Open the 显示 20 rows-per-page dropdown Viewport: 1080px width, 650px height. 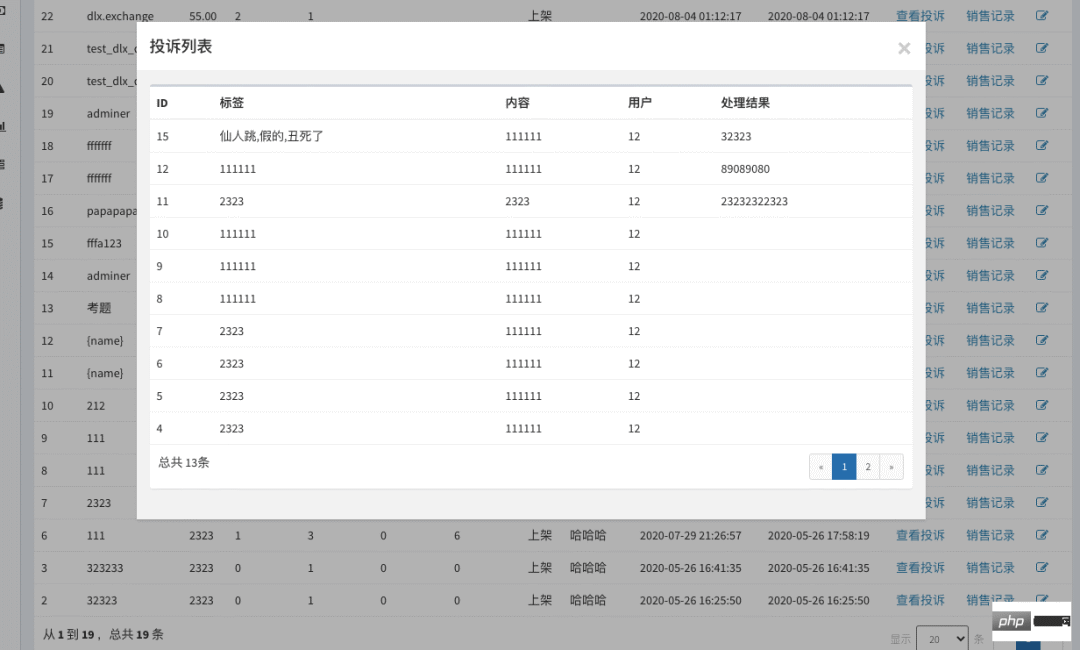coord(942,638)
